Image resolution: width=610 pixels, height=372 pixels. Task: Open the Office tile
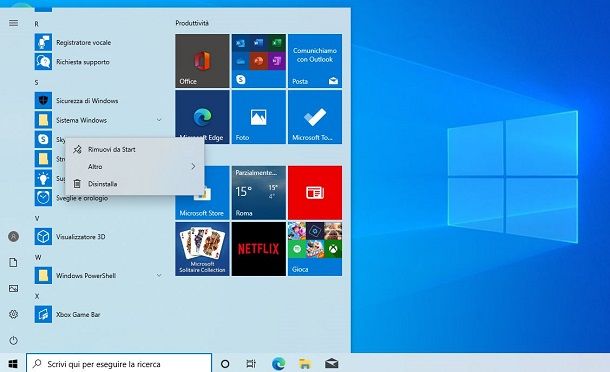coord(202,61)
